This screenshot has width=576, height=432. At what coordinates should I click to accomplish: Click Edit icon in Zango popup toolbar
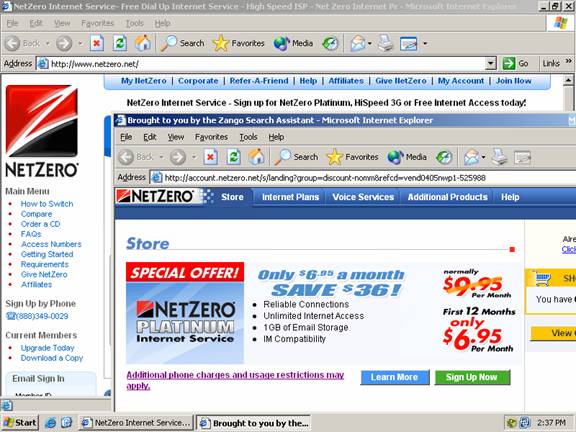(x=522, y=157)
